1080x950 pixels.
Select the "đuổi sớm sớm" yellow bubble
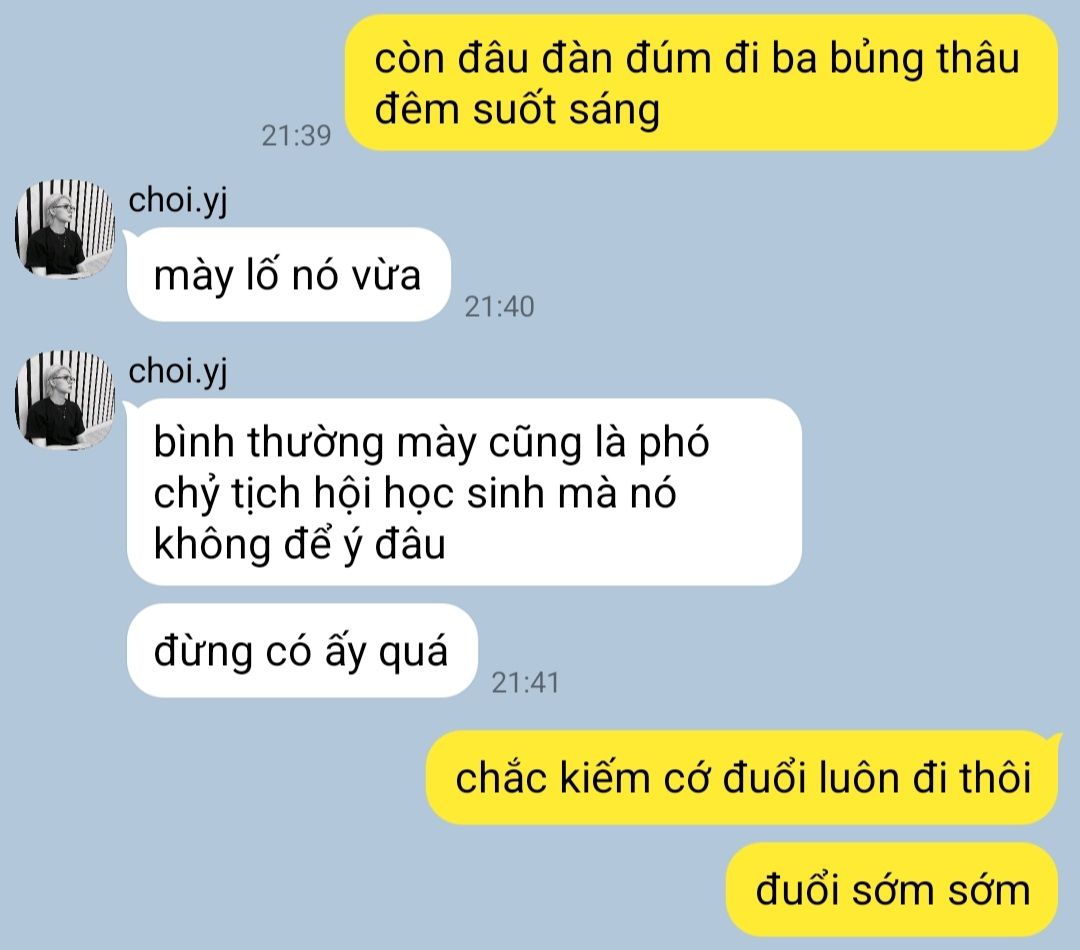pyautogui.click(x=891, y=889)
